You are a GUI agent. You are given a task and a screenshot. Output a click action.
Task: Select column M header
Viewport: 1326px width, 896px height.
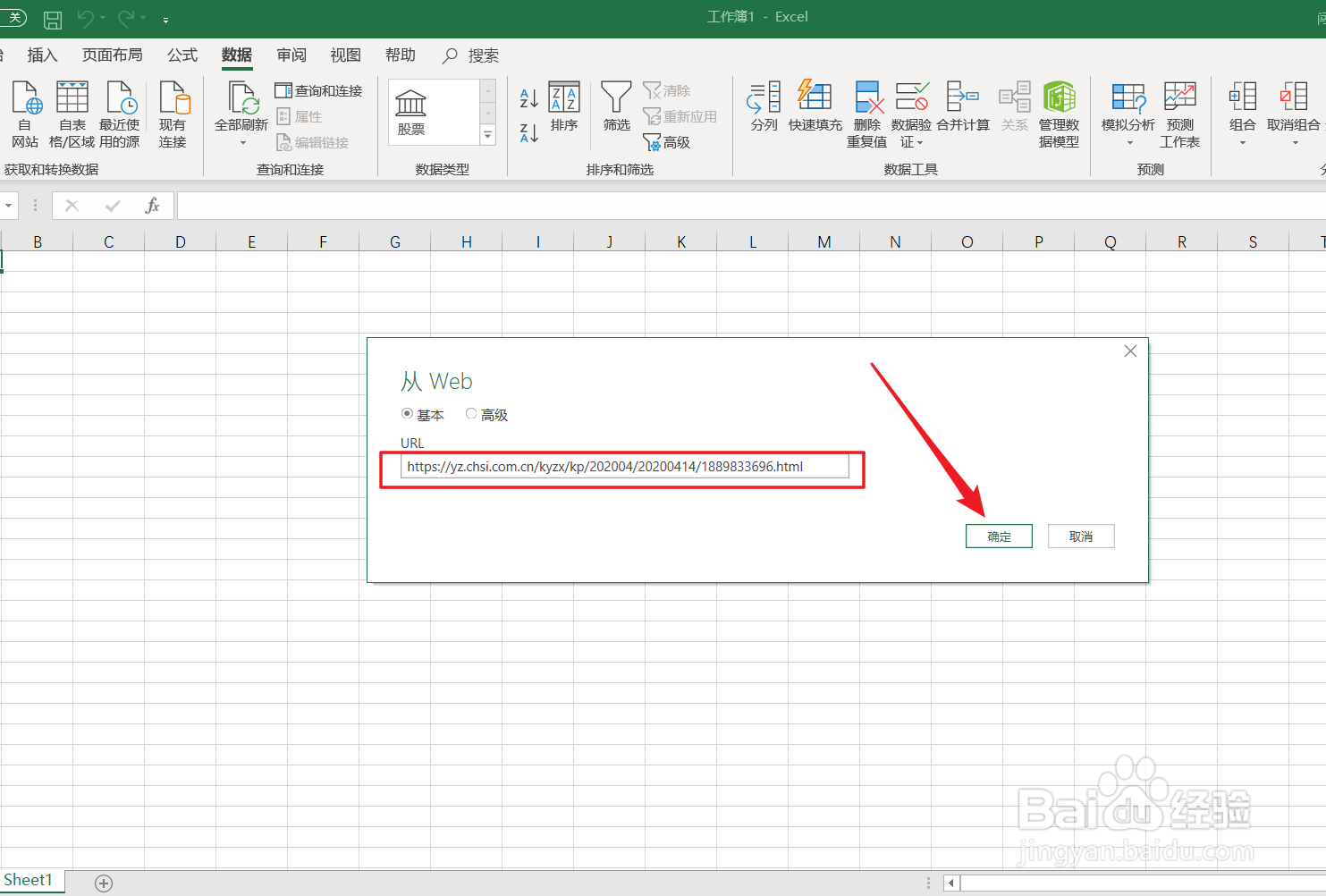click(x=823, y=241)
